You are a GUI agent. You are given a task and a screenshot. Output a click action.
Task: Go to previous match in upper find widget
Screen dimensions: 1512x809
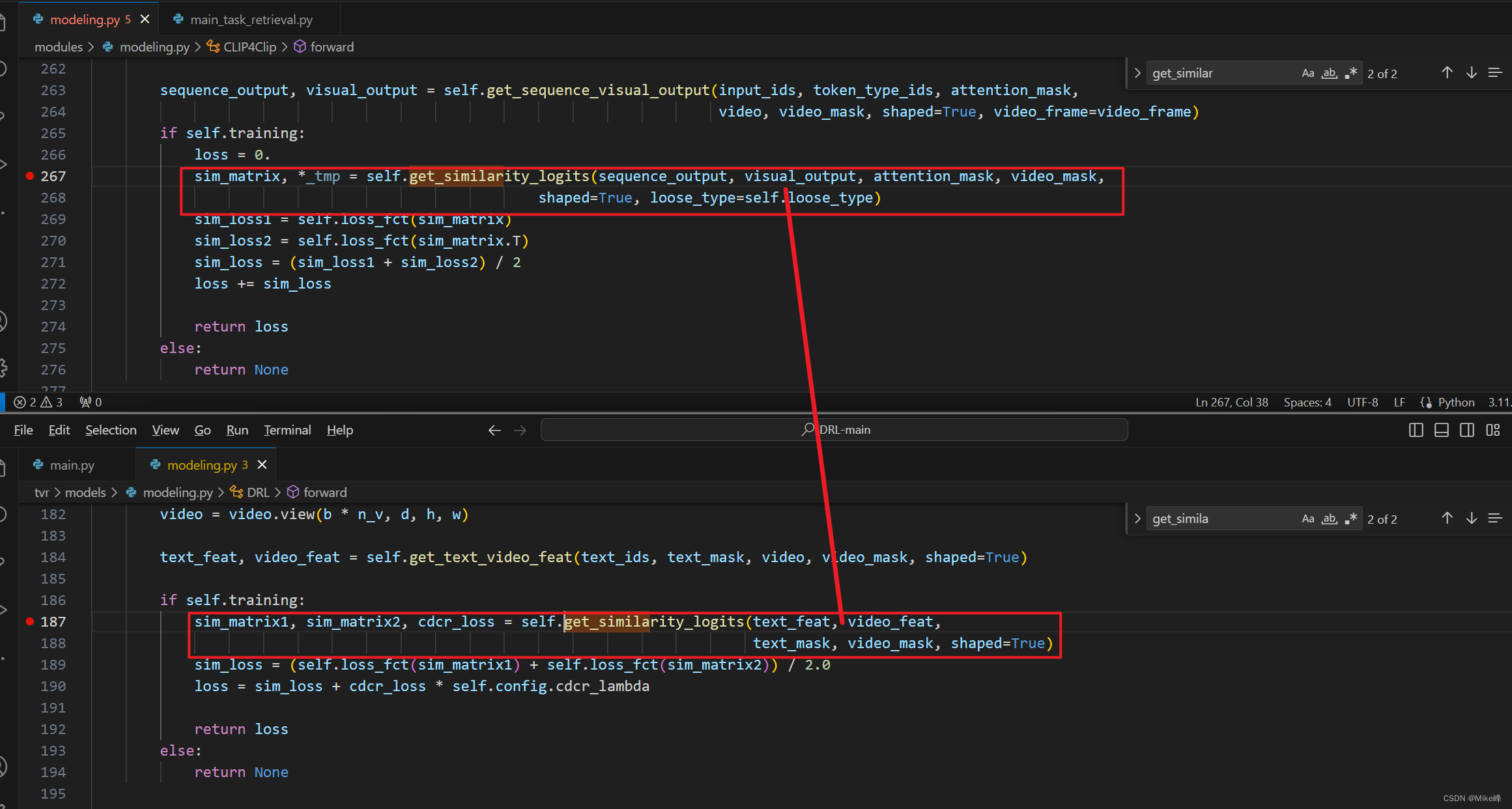(1447, 73)
